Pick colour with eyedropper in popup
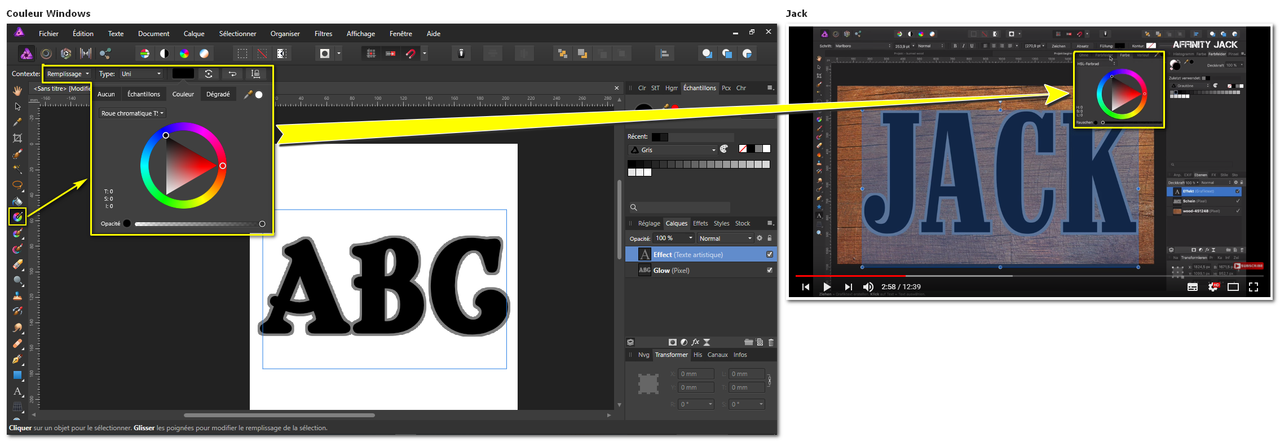The image size is (1280, 442). 248,94
